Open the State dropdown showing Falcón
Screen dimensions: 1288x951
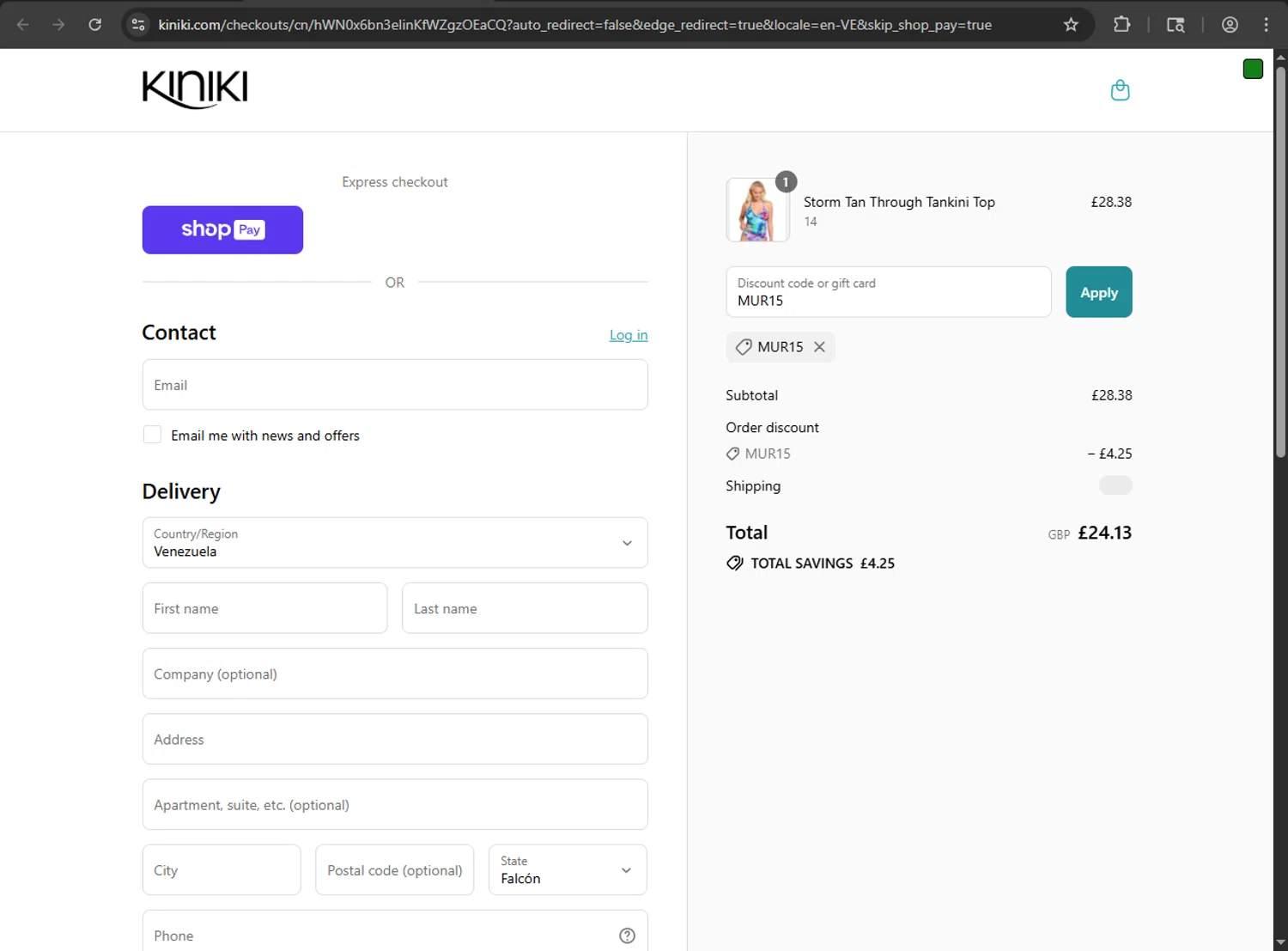click(x=568, y=870)
